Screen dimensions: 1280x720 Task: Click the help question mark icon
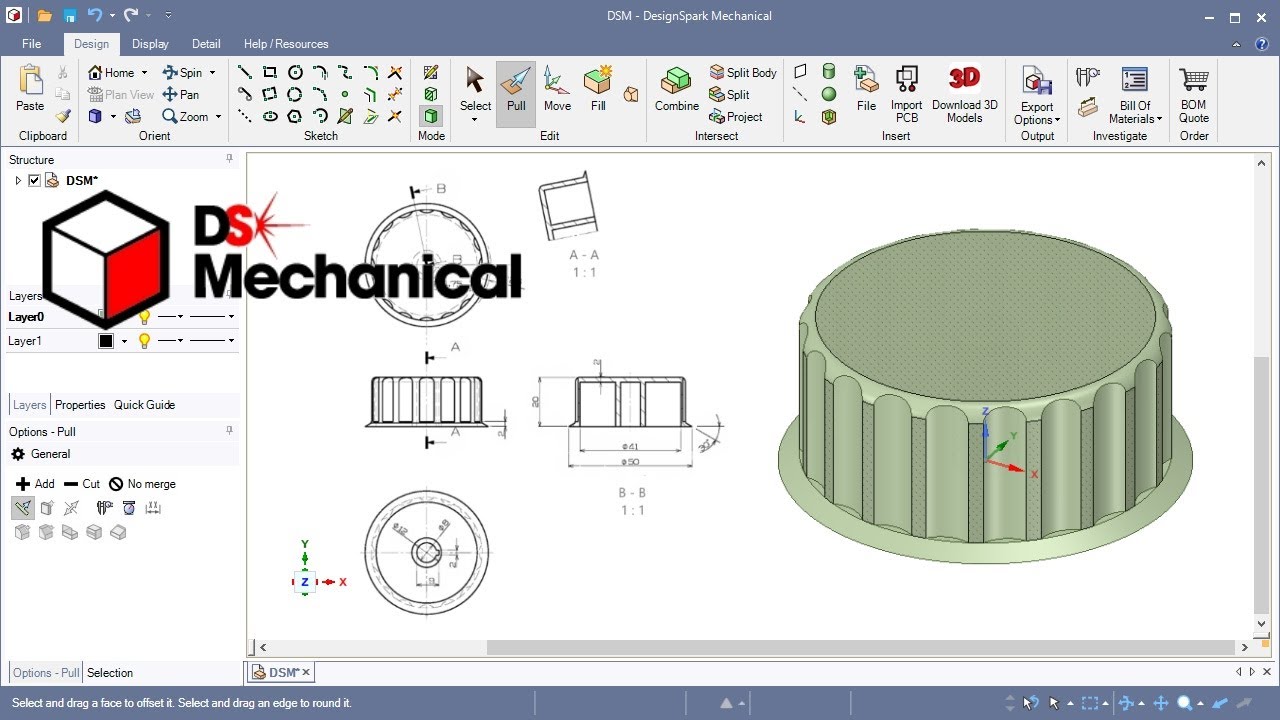[1263, 44]
